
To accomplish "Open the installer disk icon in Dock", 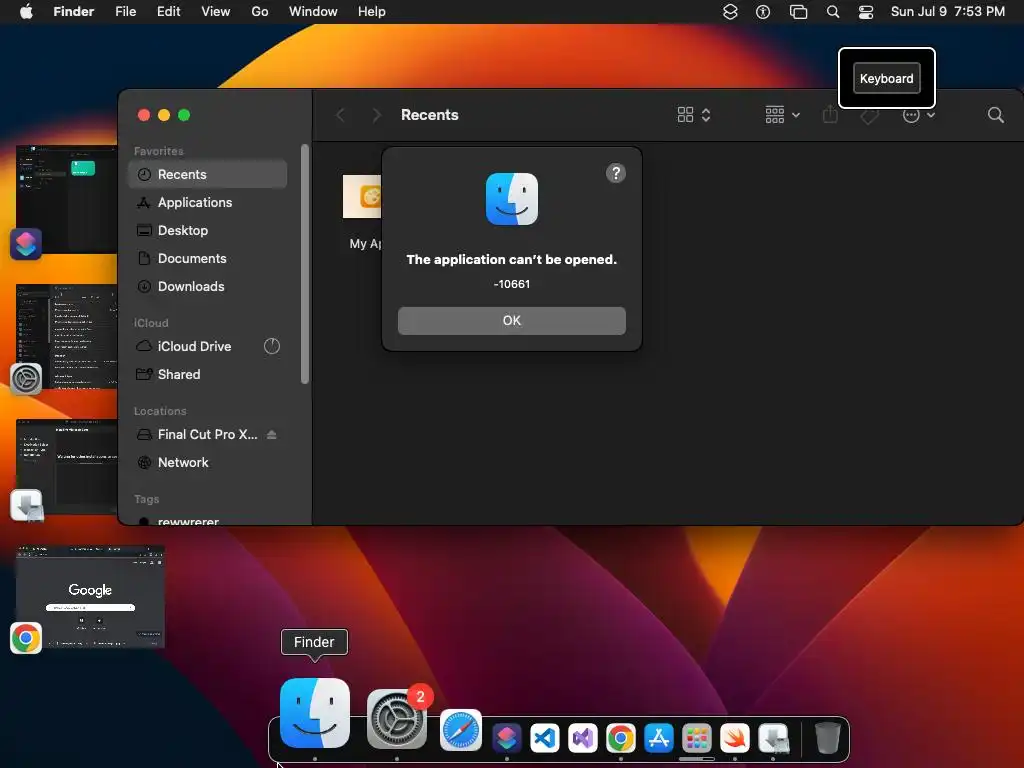I will pyautogui.click(x=773, y=738).
